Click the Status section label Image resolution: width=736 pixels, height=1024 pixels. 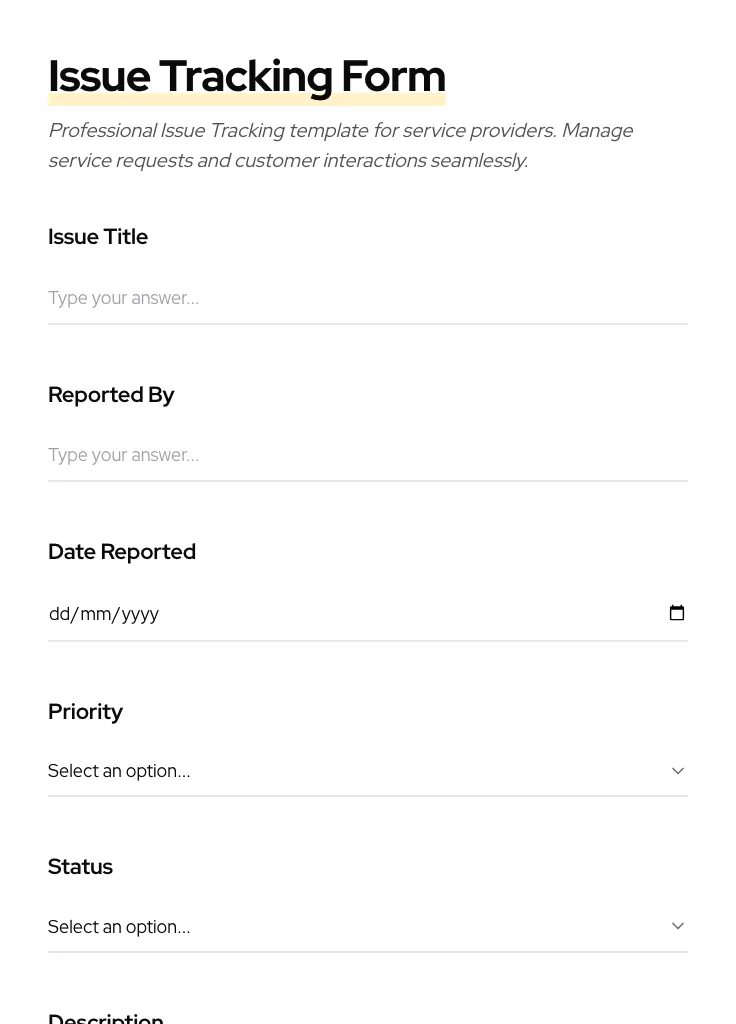point(80,866)
